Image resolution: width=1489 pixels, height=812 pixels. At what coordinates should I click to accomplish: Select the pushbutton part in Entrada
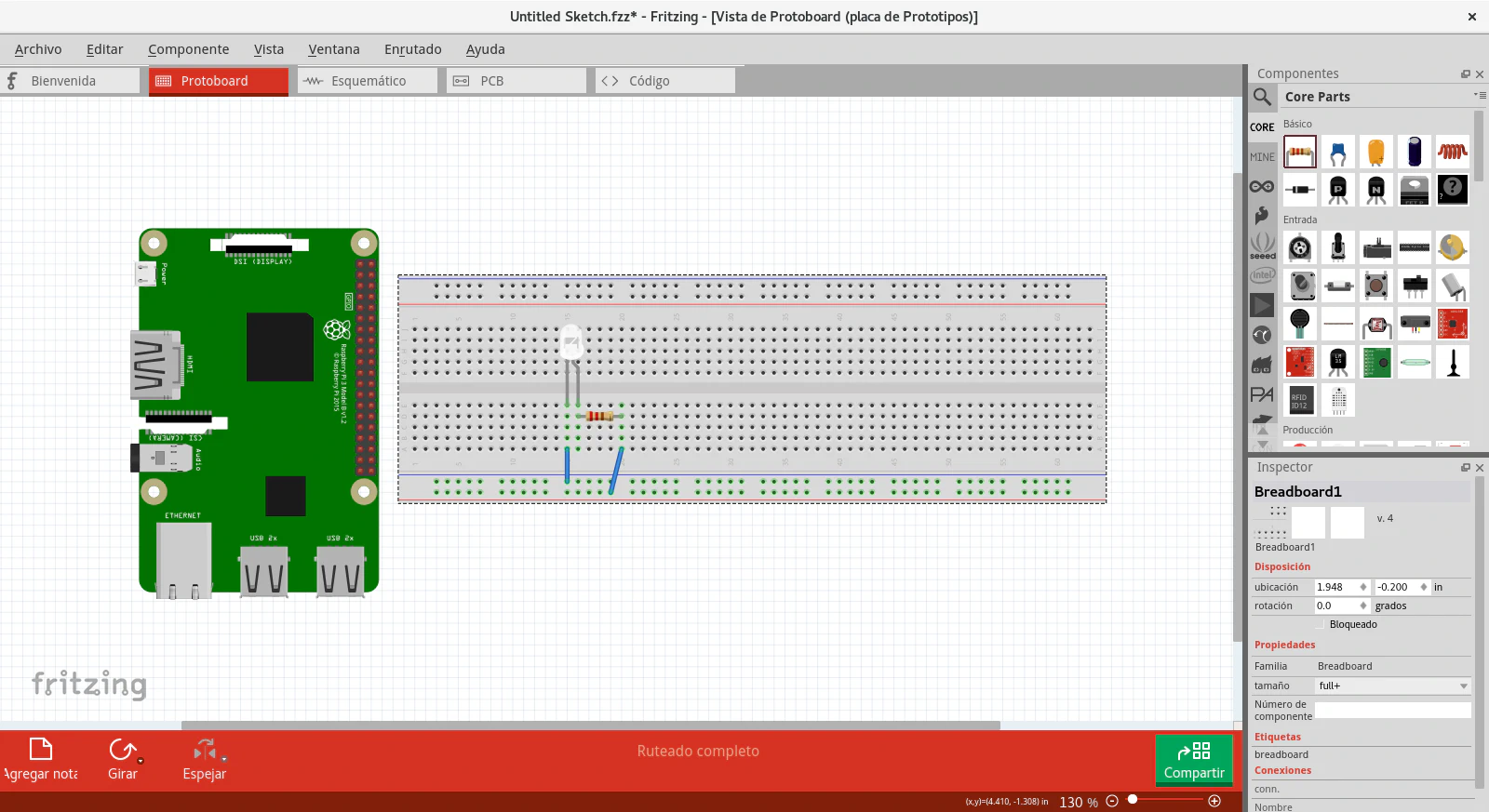click(x=1376, y=286)
